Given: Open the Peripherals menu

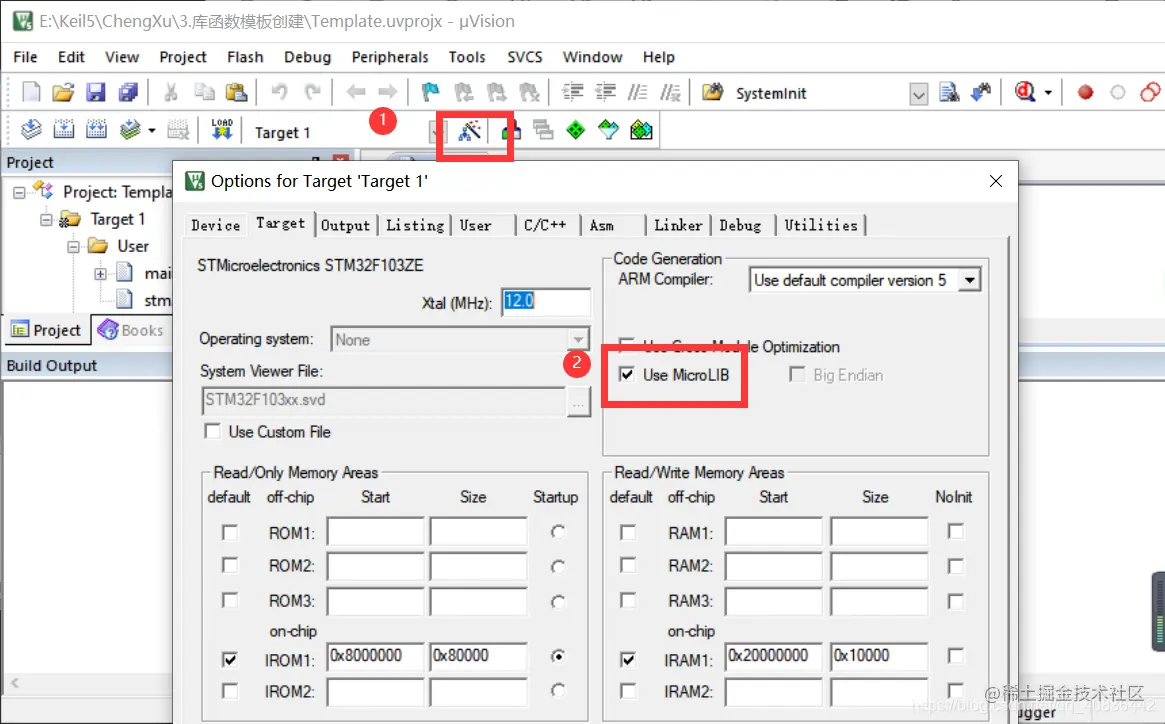Looking at the screenshot, I should pos(390,57).
